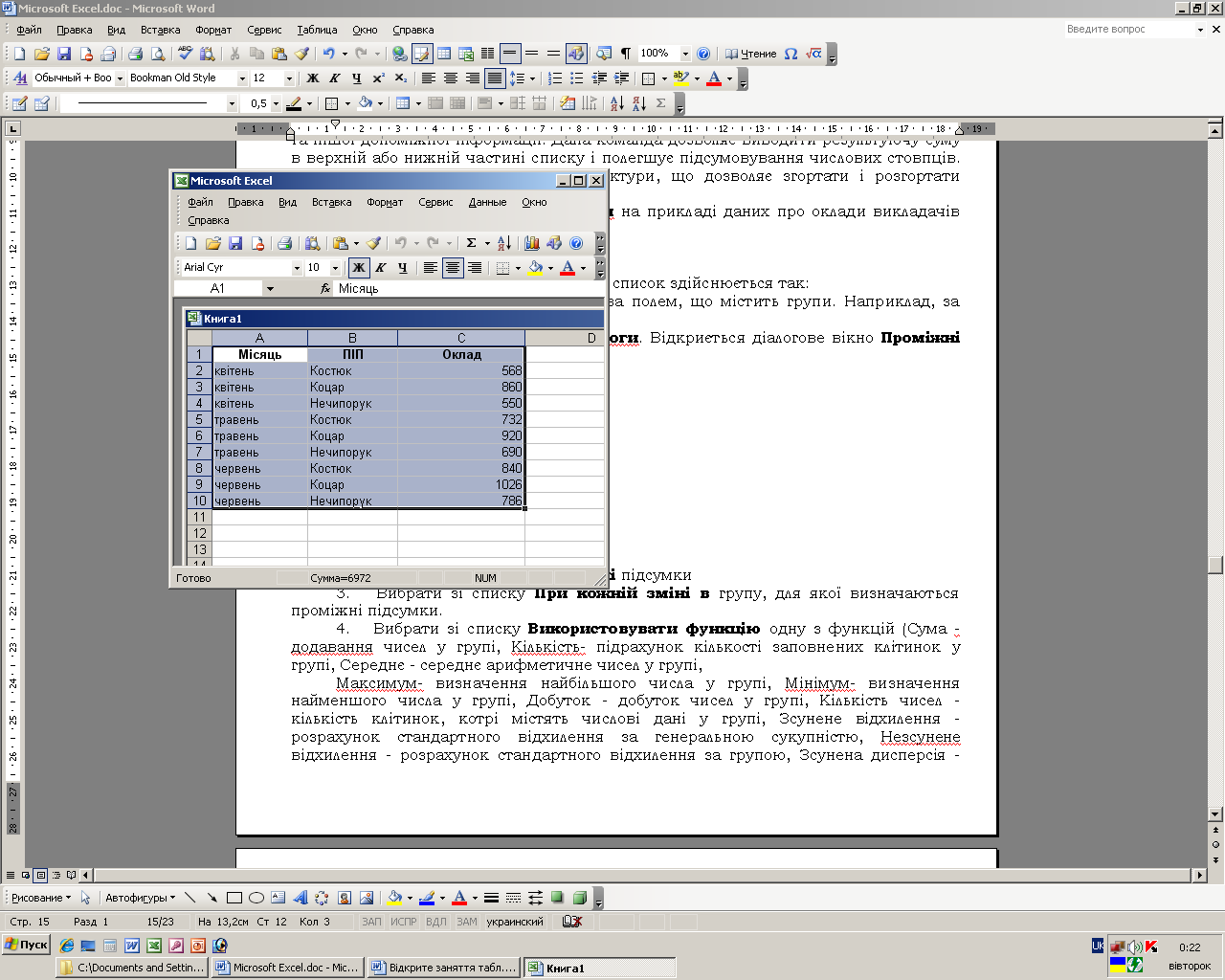Viewport: 1225px width, 980px height.
Task: Sort ascending with Excel's A-Я icon
Action: click(504, 243)
